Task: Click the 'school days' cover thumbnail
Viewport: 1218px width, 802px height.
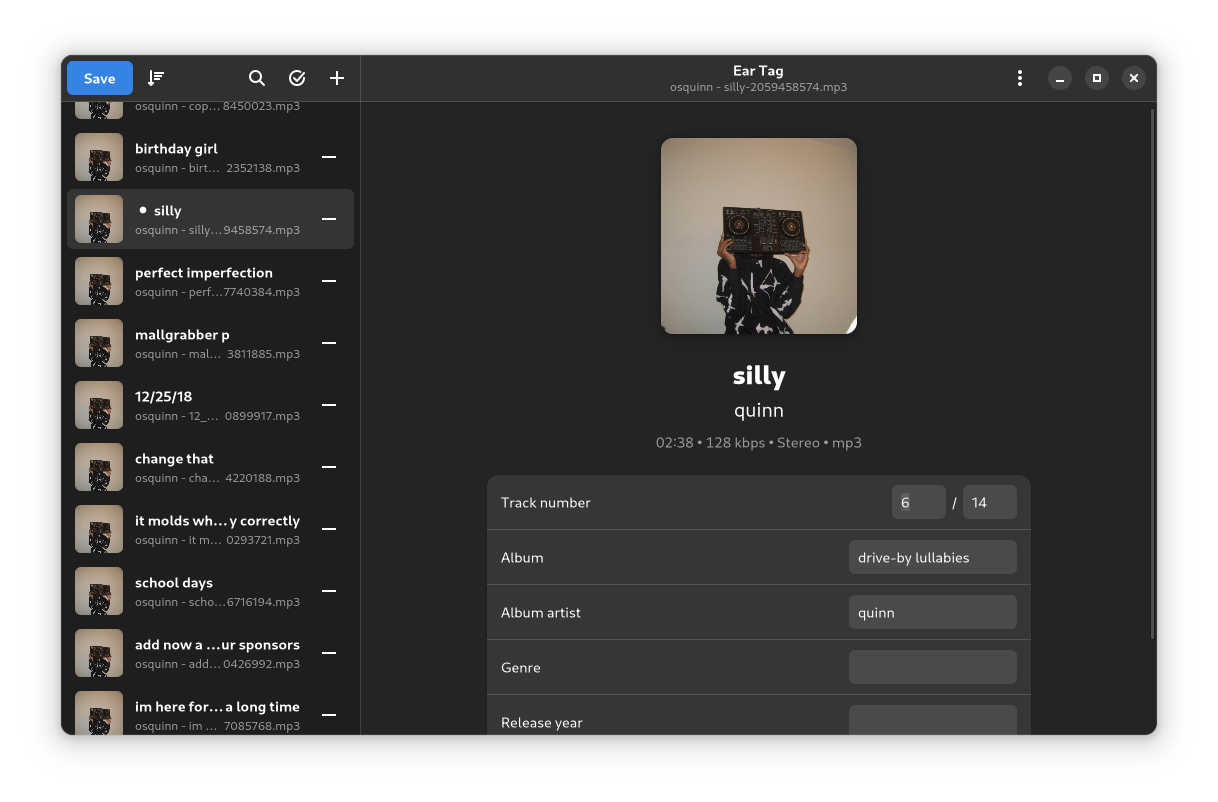Action: click(x=99, y=591)
